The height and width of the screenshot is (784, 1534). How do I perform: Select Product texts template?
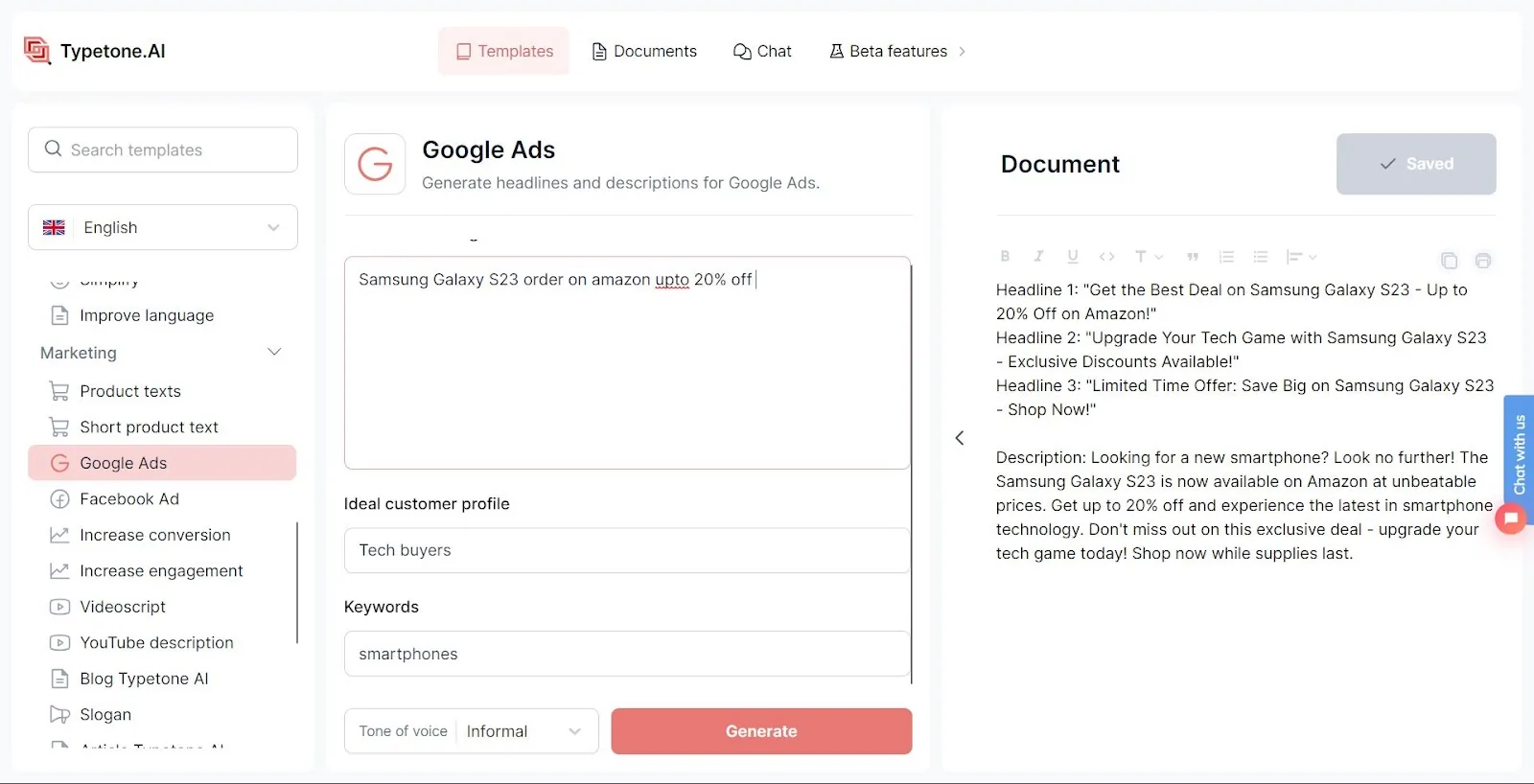pyautogui.click(x=130, y=391)
